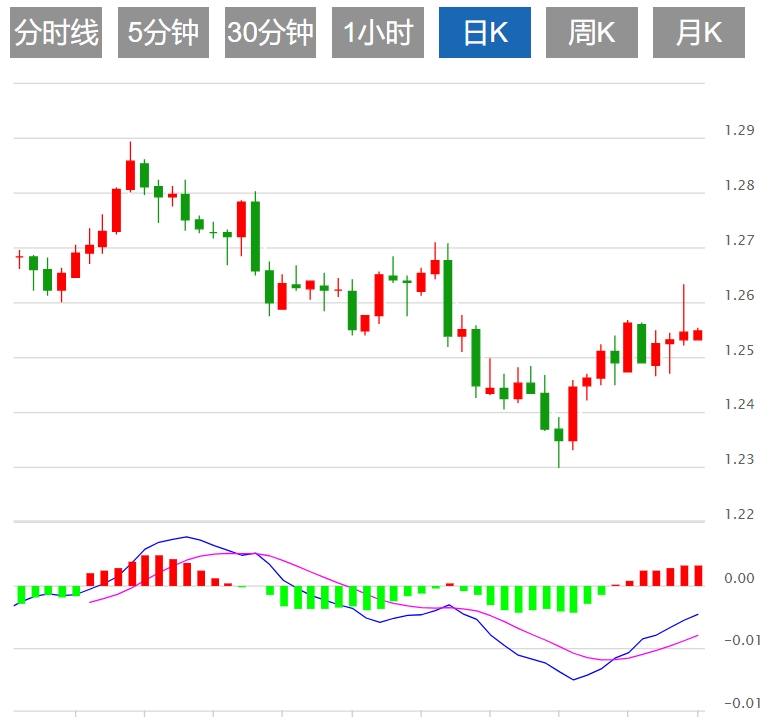Viewport: 769px width, 717px height.
Task: Select the last red candlestick on the right
Action: (697, 335)
